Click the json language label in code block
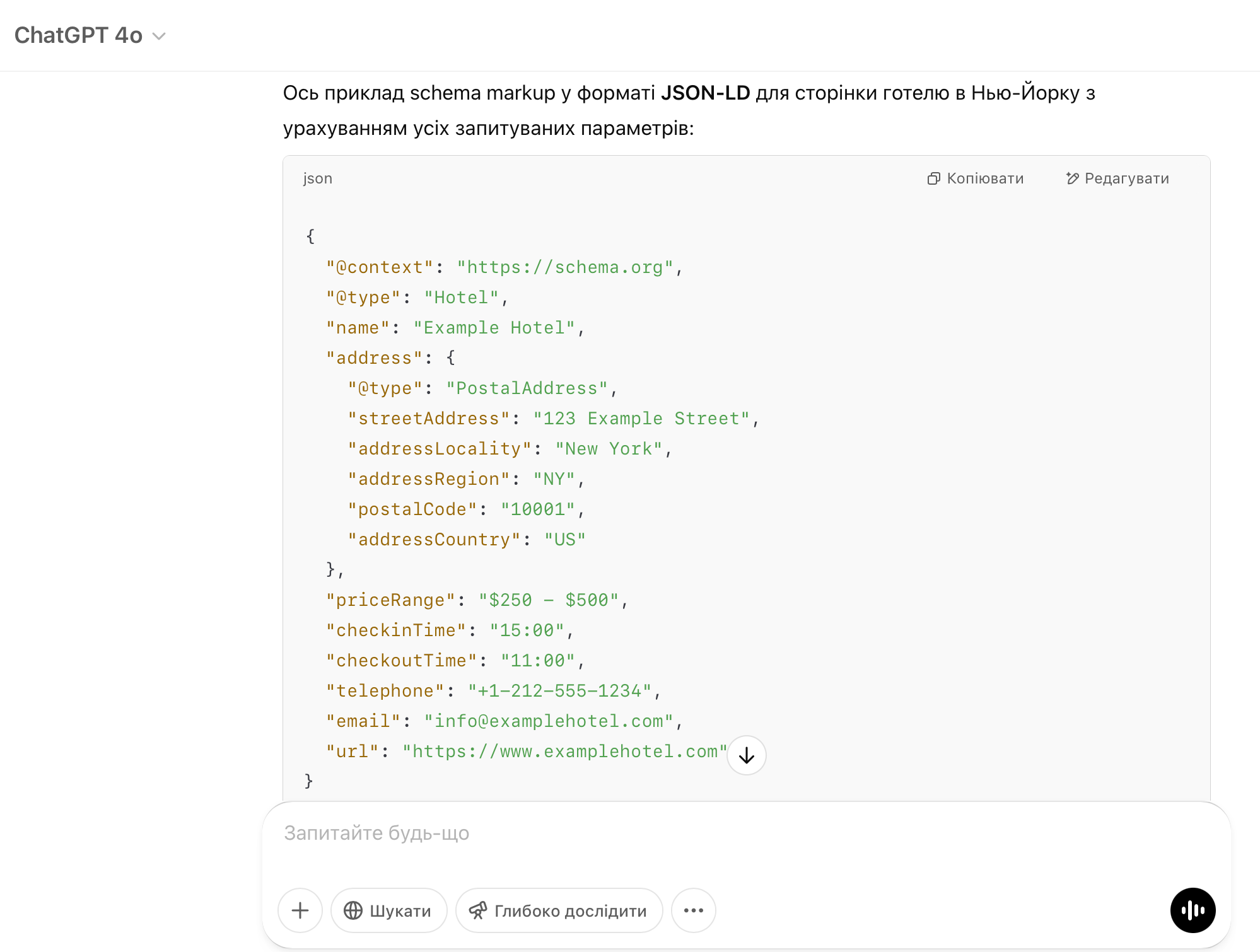The height and width of the screenshot is (952, 1260). (317, 178)
